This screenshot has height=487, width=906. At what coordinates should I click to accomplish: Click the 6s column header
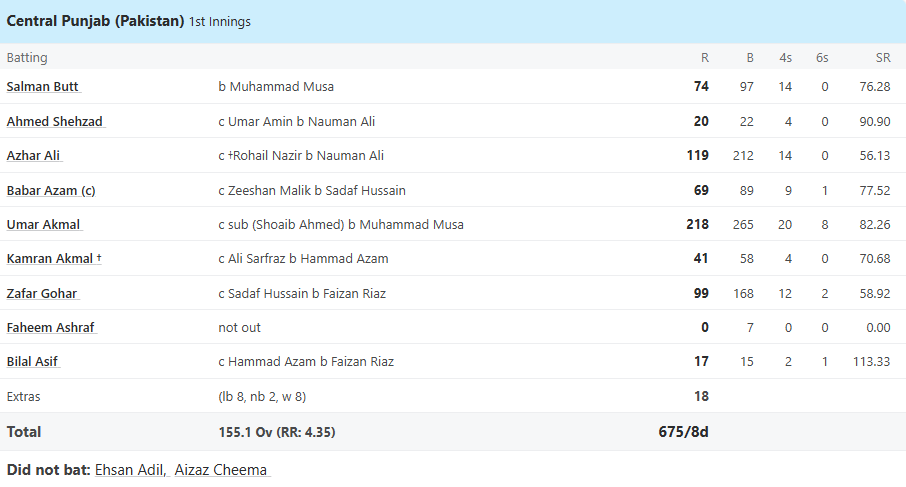[x=821, y=58]
